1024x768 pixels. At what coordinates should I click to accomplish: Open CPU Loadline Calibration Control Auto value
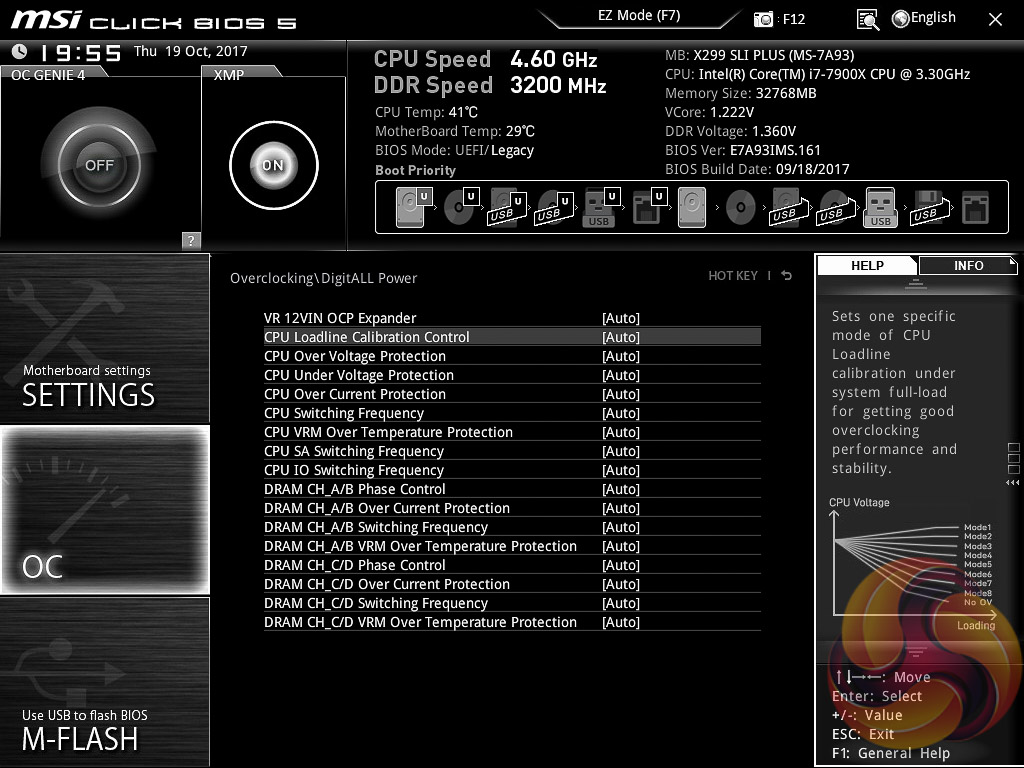[x=620, y=337]
